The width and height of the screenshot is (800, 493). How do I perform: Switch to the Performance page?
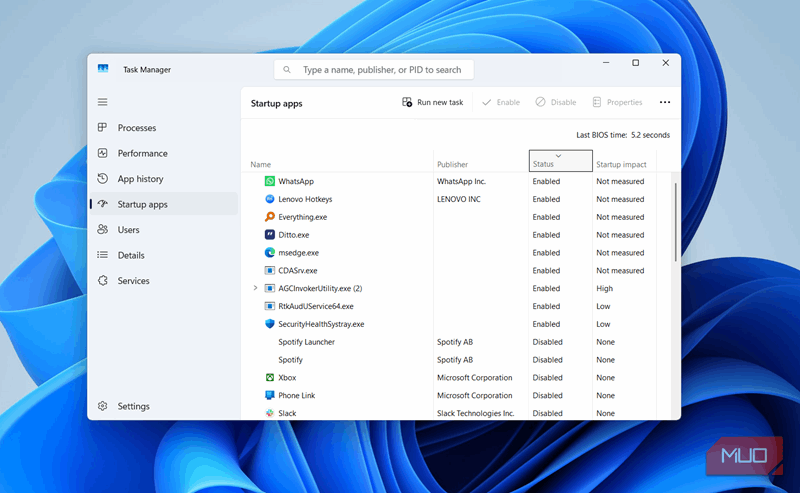tap(142, 154)
